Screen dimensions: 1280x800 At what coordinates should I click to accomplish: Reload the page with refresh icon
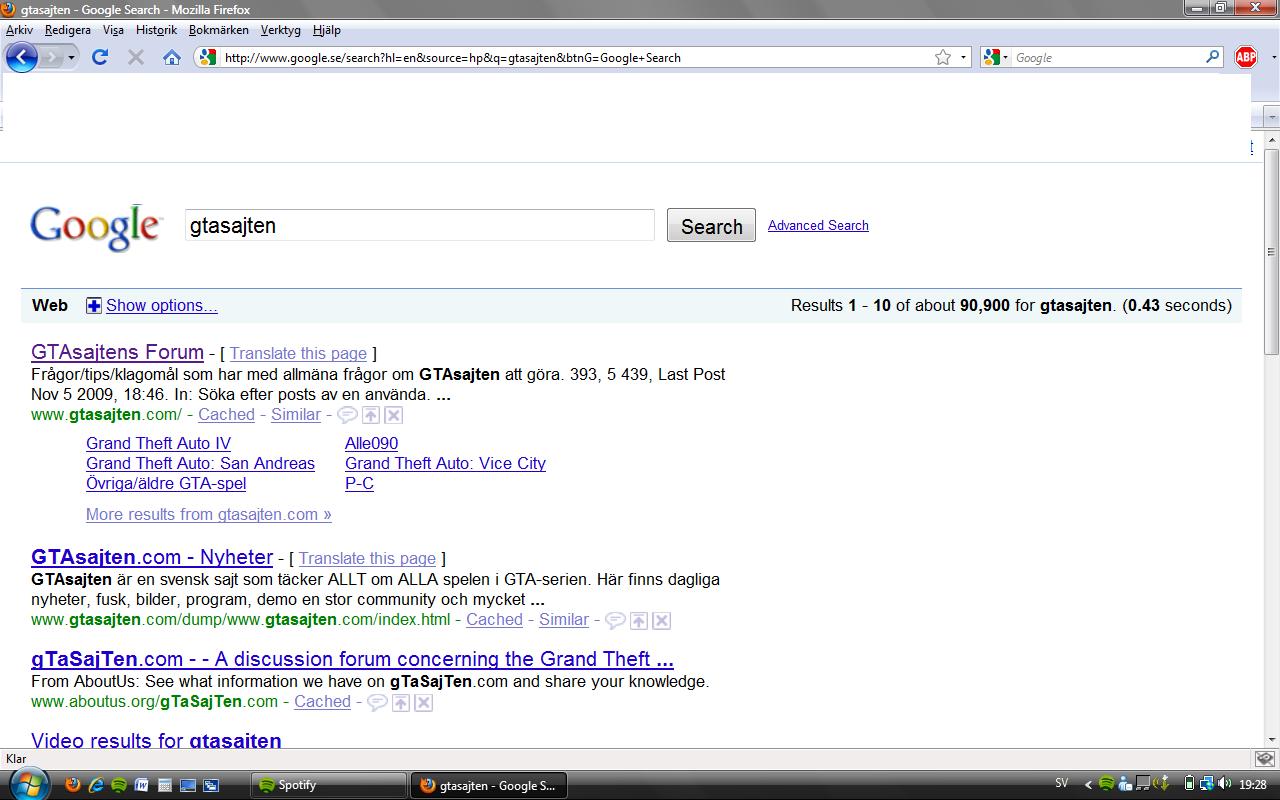100,57
